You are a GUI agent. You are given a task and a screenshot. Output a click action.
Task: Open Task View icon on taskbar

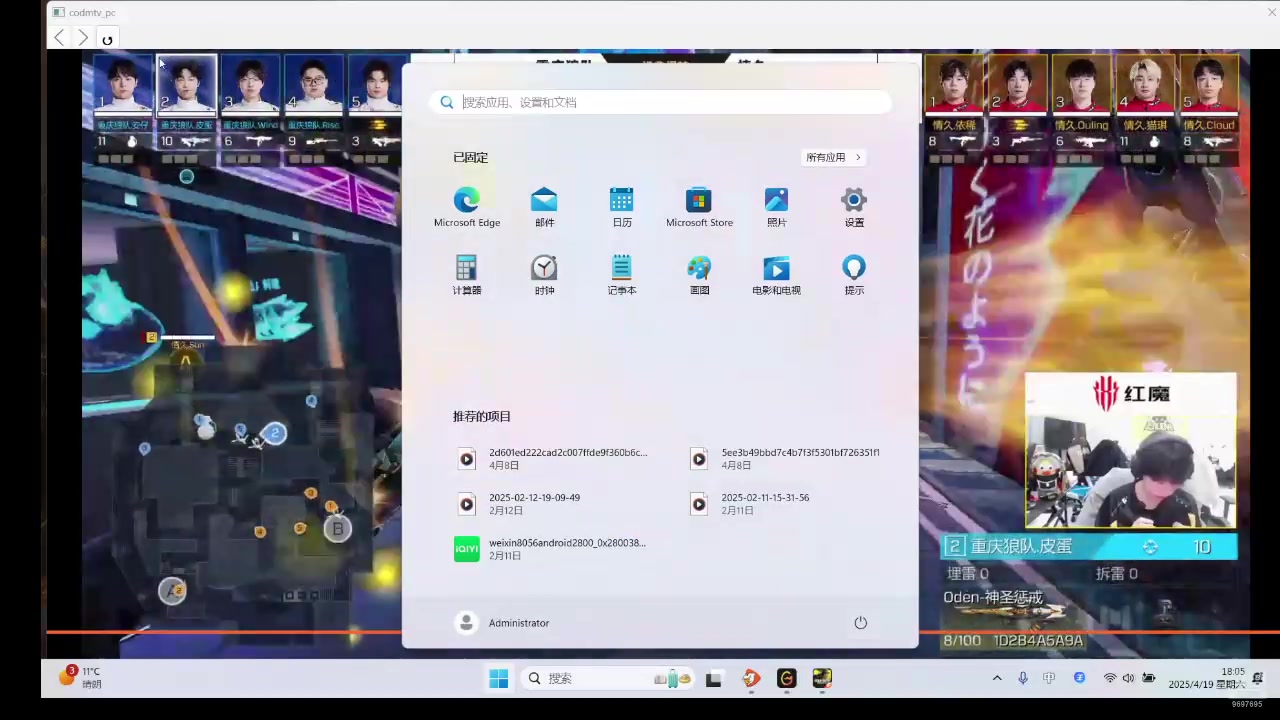click(714, 679)
